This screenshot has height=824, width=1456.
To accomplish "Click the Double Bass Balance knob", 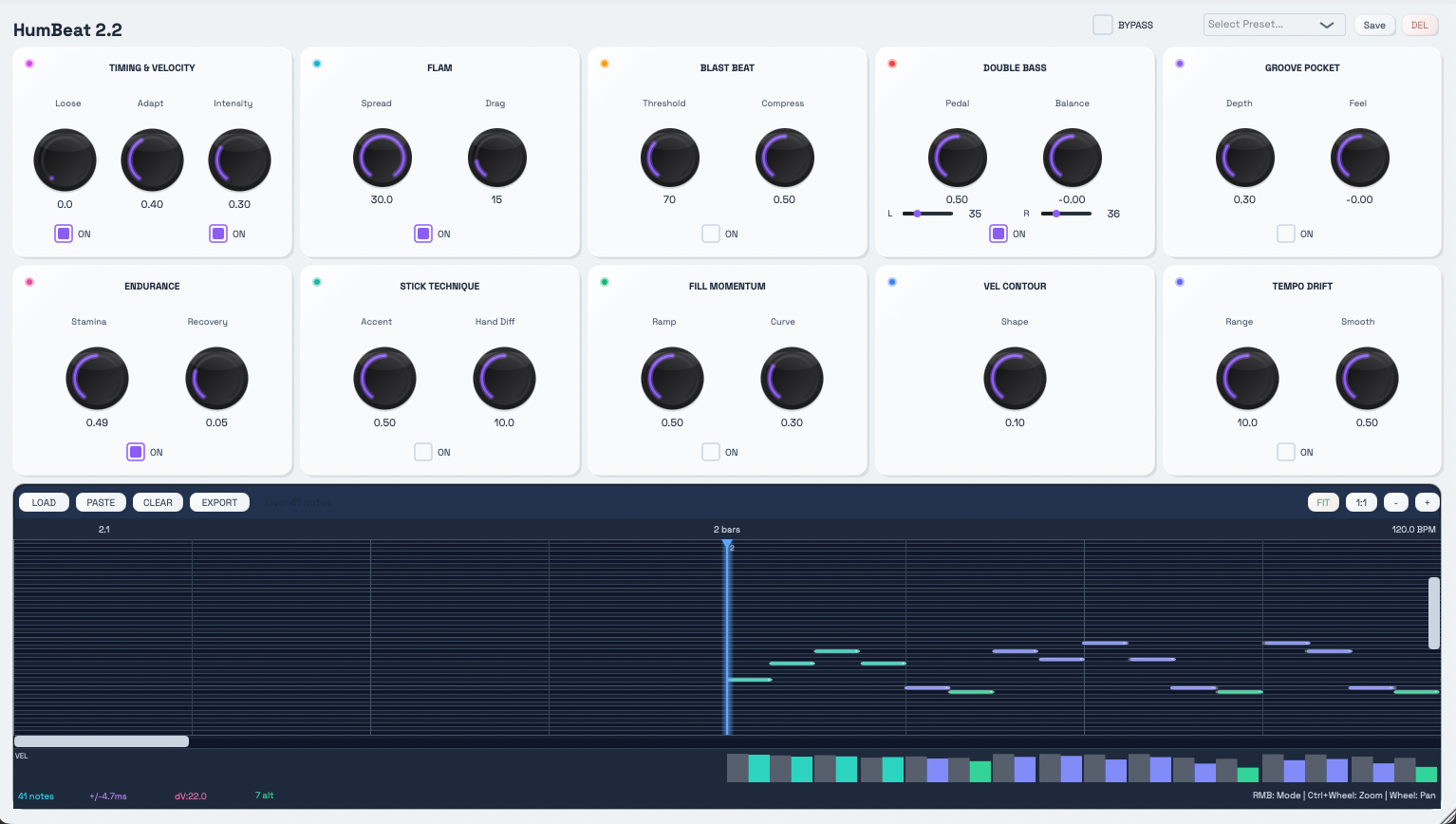I will (1073, 158).
